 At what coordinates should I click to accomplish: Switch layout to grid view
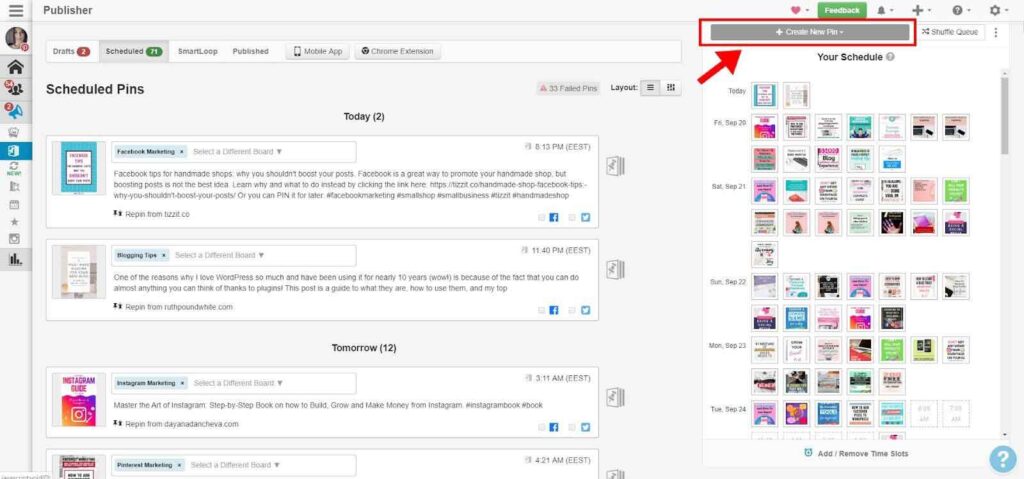(x=671, y=88)
